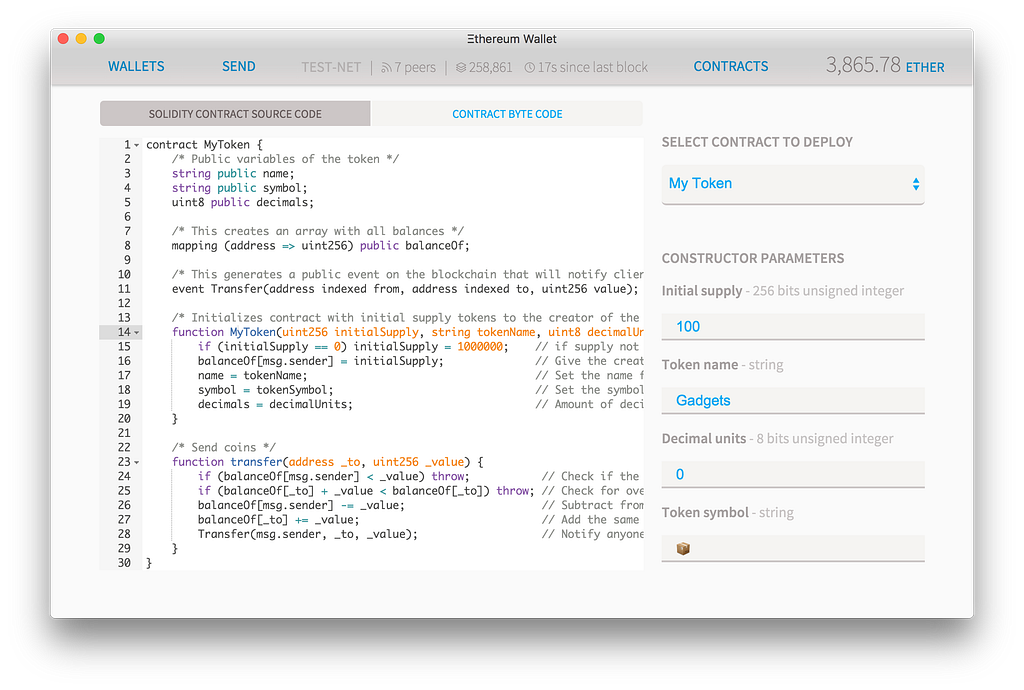Click the Initial supply field showing 100
The height and width of the screenshot is (690, 1024).
793,326
